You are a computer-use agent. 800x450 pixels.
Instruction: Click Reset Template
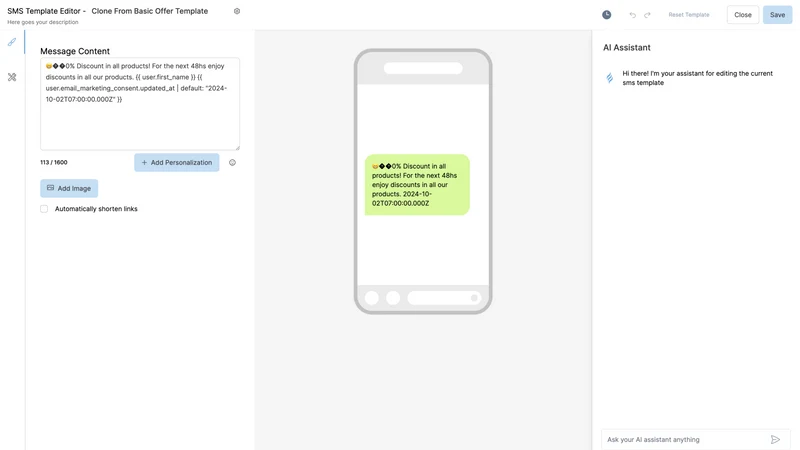(689, 15)
